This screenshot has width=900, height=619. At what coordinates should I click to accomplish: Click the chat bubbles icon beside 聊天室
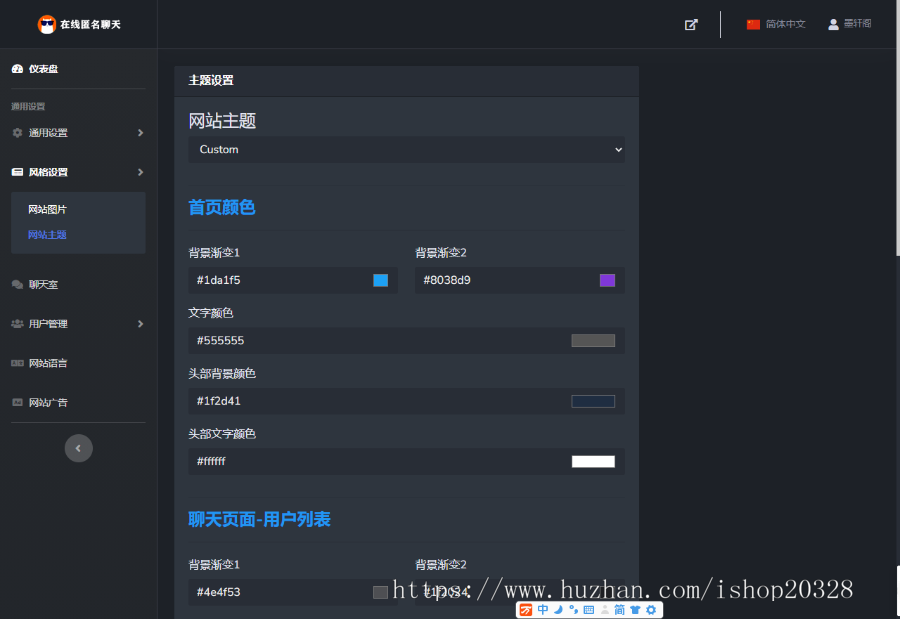(17, 285)
